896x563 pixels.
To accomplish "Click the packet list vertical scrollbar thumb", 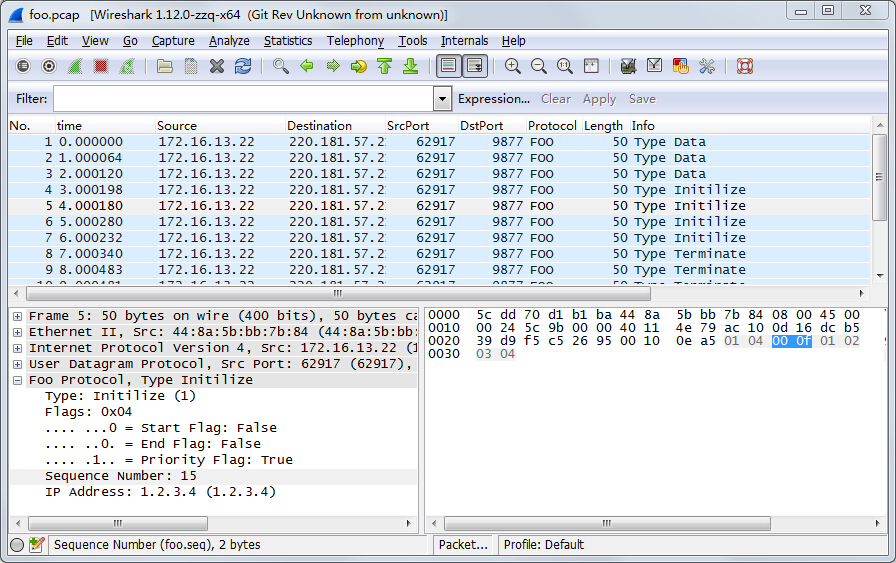I will (879, 177).
